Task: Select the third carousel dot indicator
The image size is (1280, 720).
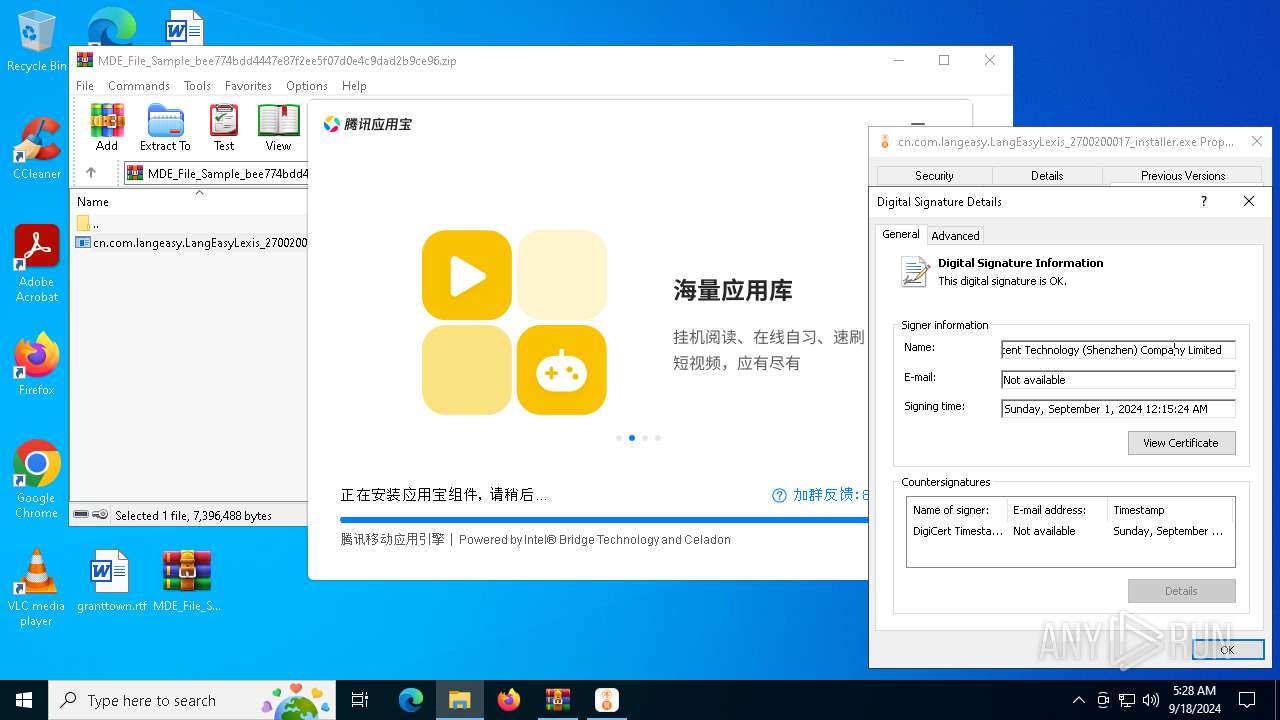Action: [645, 438]
